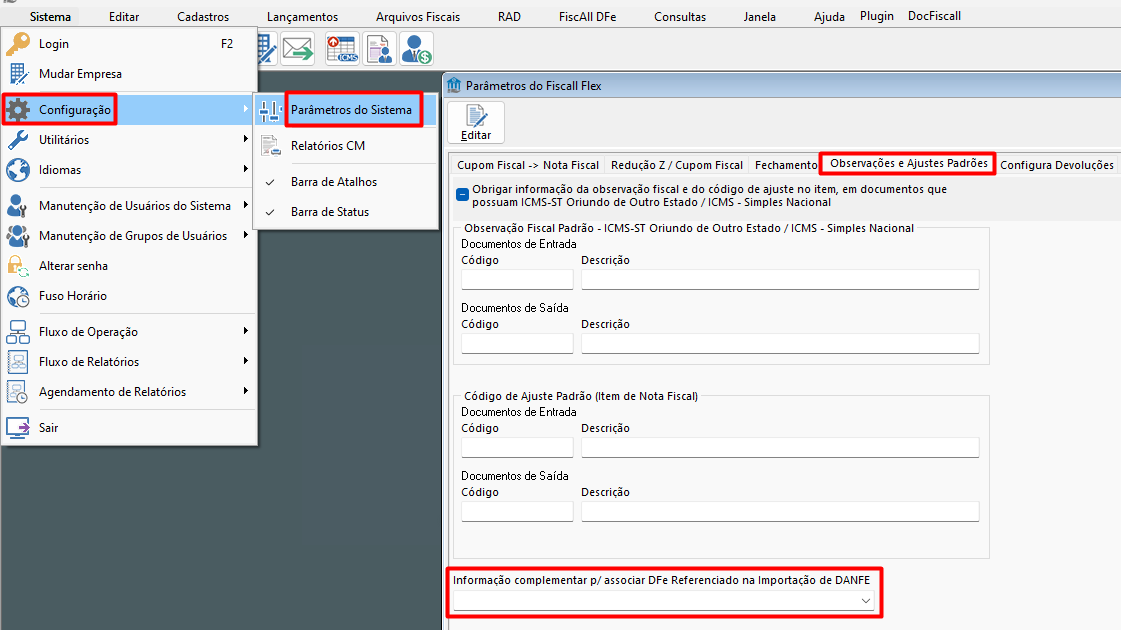This screenshot has height=630, width=1121.
Task: Open the Lançamentos menu
Action: [x=302, y=16]
